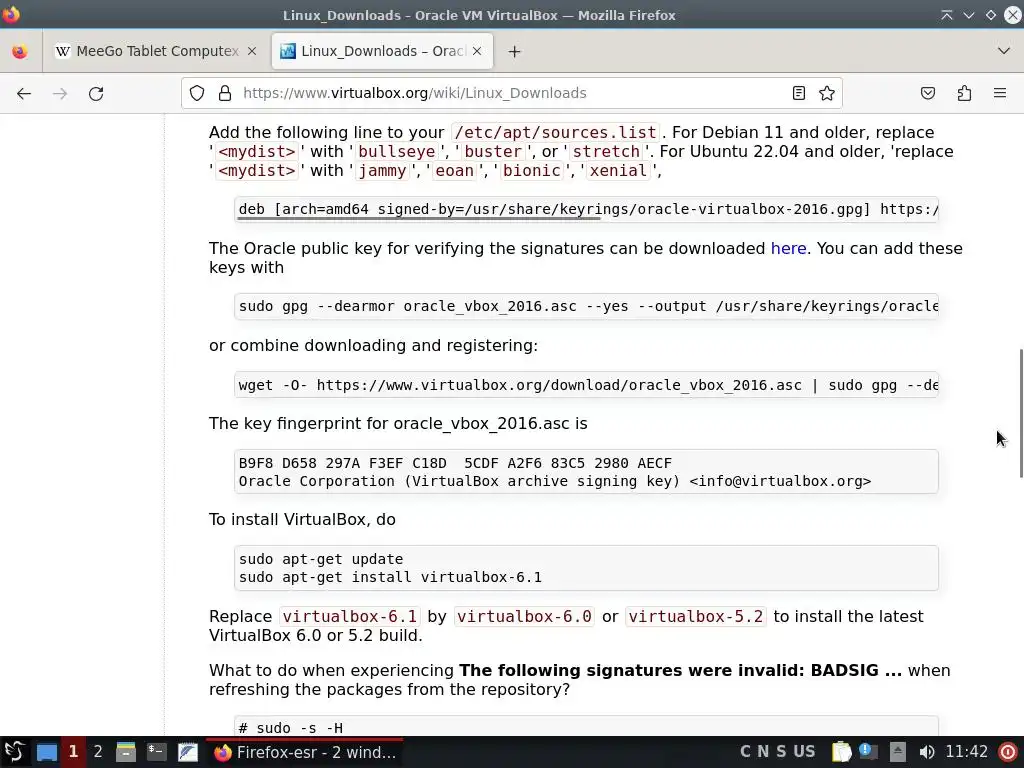Click the 'jammy' code word

pyautogui.click(x=382, y=170)
